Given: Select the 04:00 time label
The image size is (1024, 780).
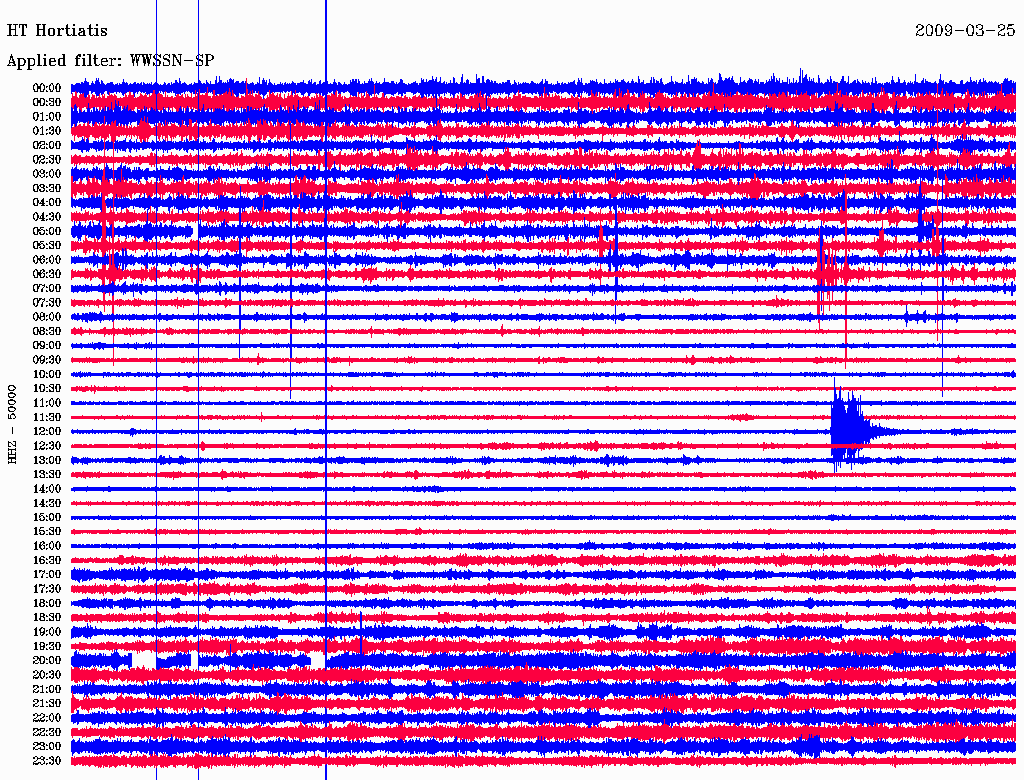Looking at the screenshot, I should (x=47, y=203).
